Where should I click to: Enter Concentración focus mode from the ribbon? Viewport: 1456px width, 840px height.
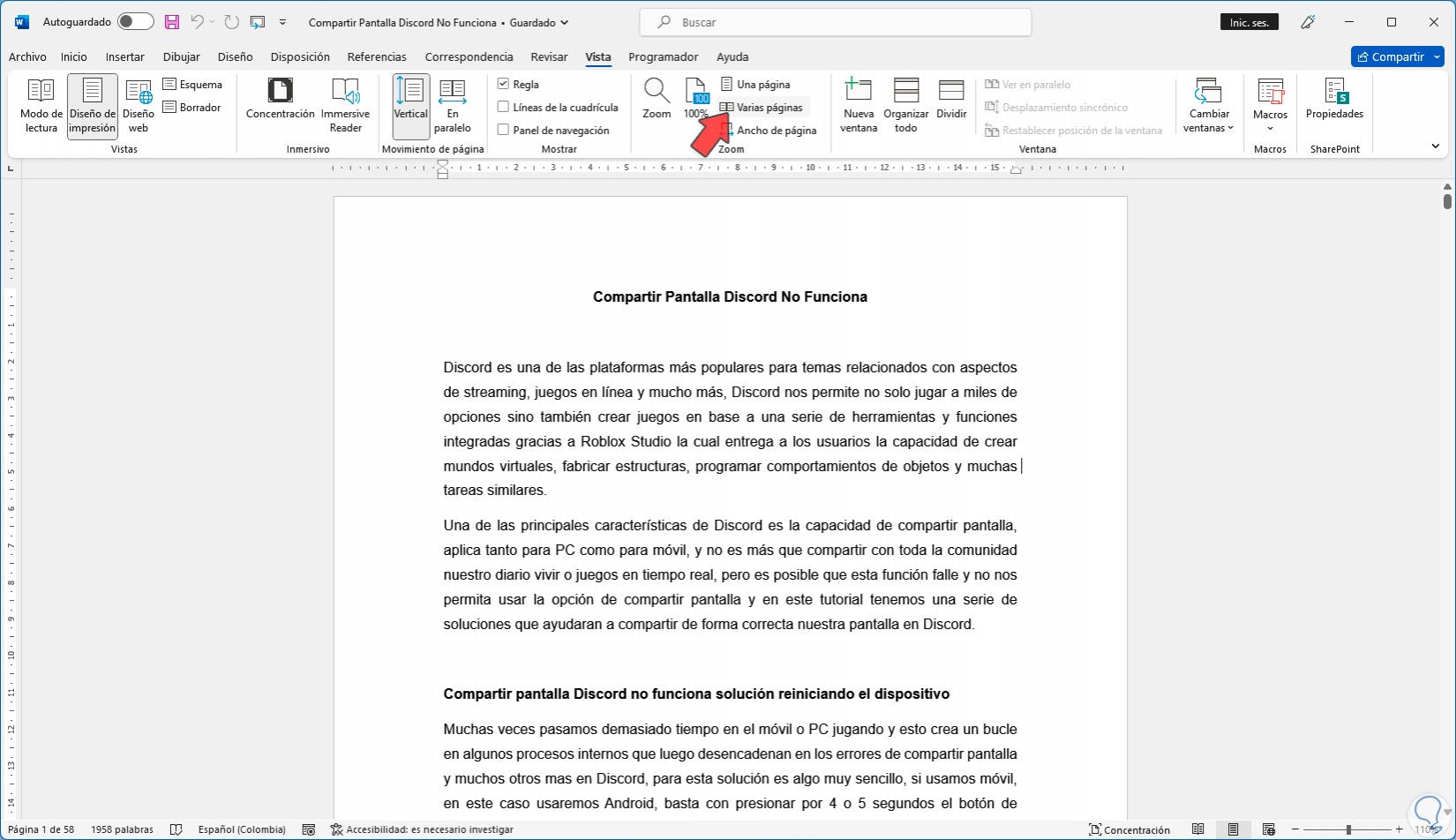[281, 99]
